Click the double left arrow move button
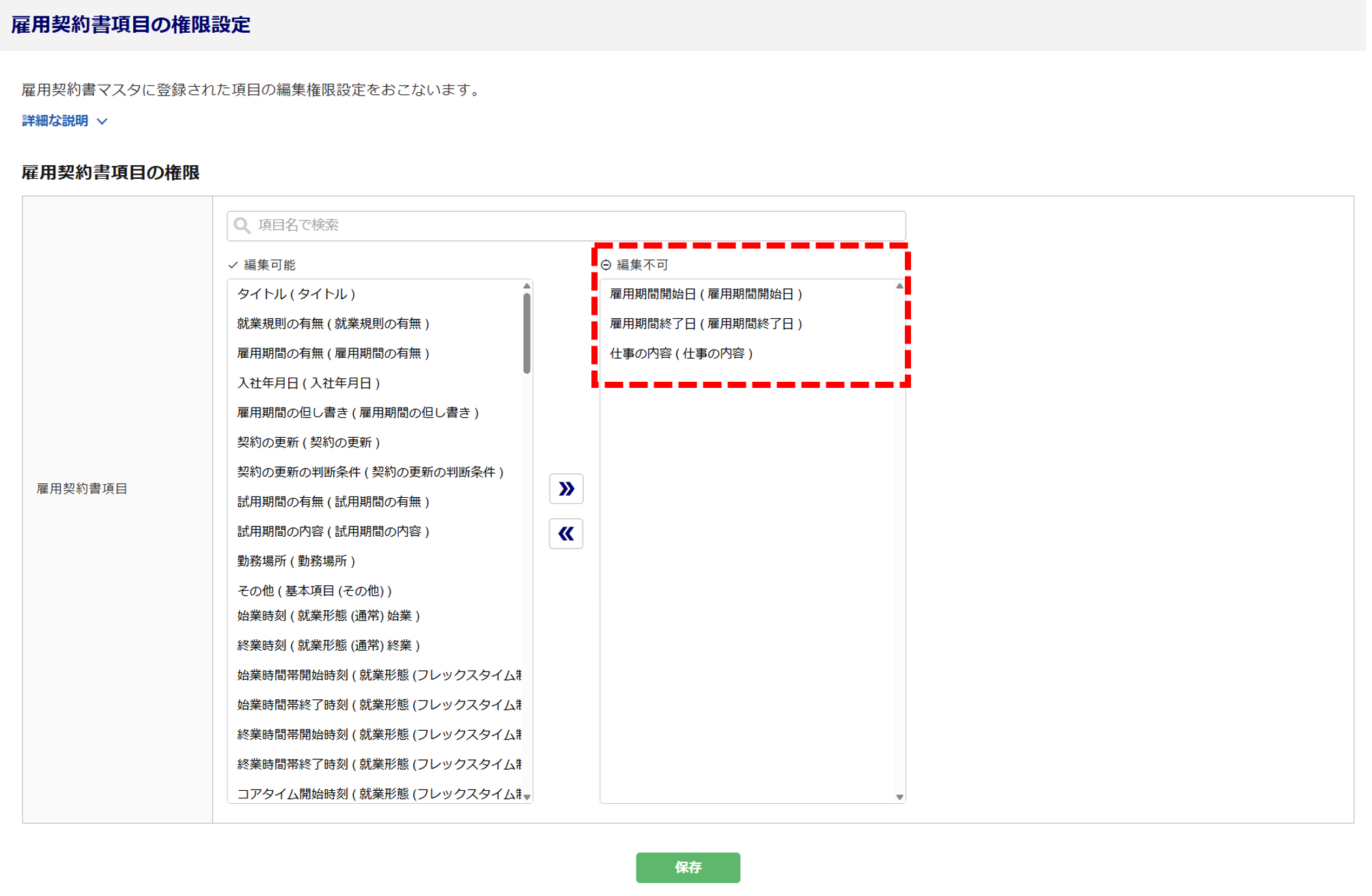 point(565,533)
